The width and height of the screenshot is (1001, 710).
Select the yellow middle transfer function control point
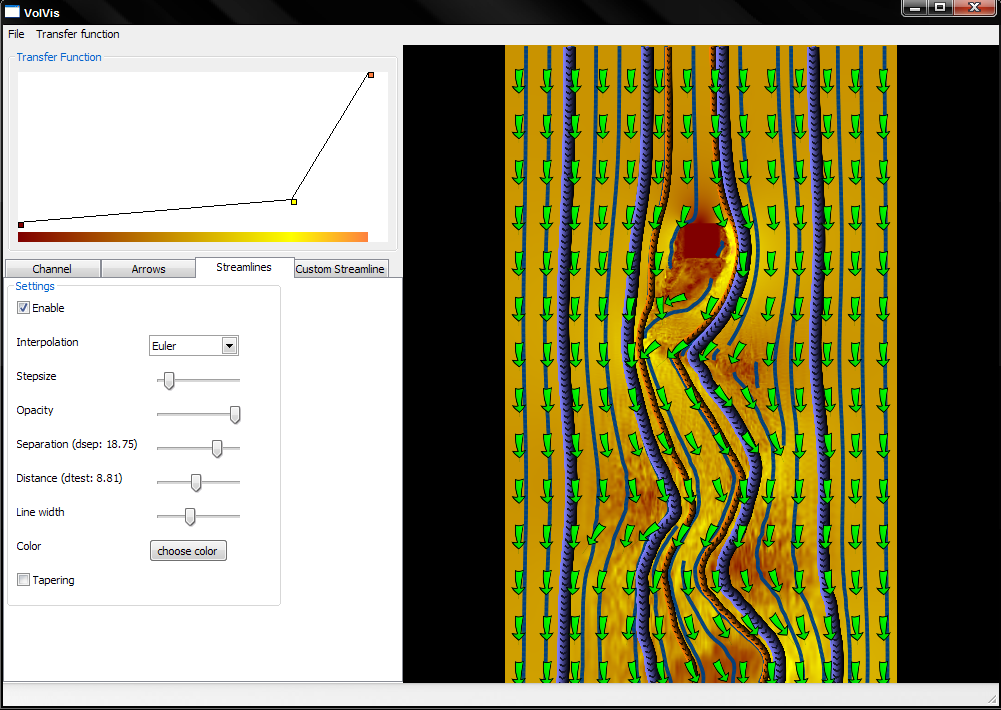click(293, 202)
